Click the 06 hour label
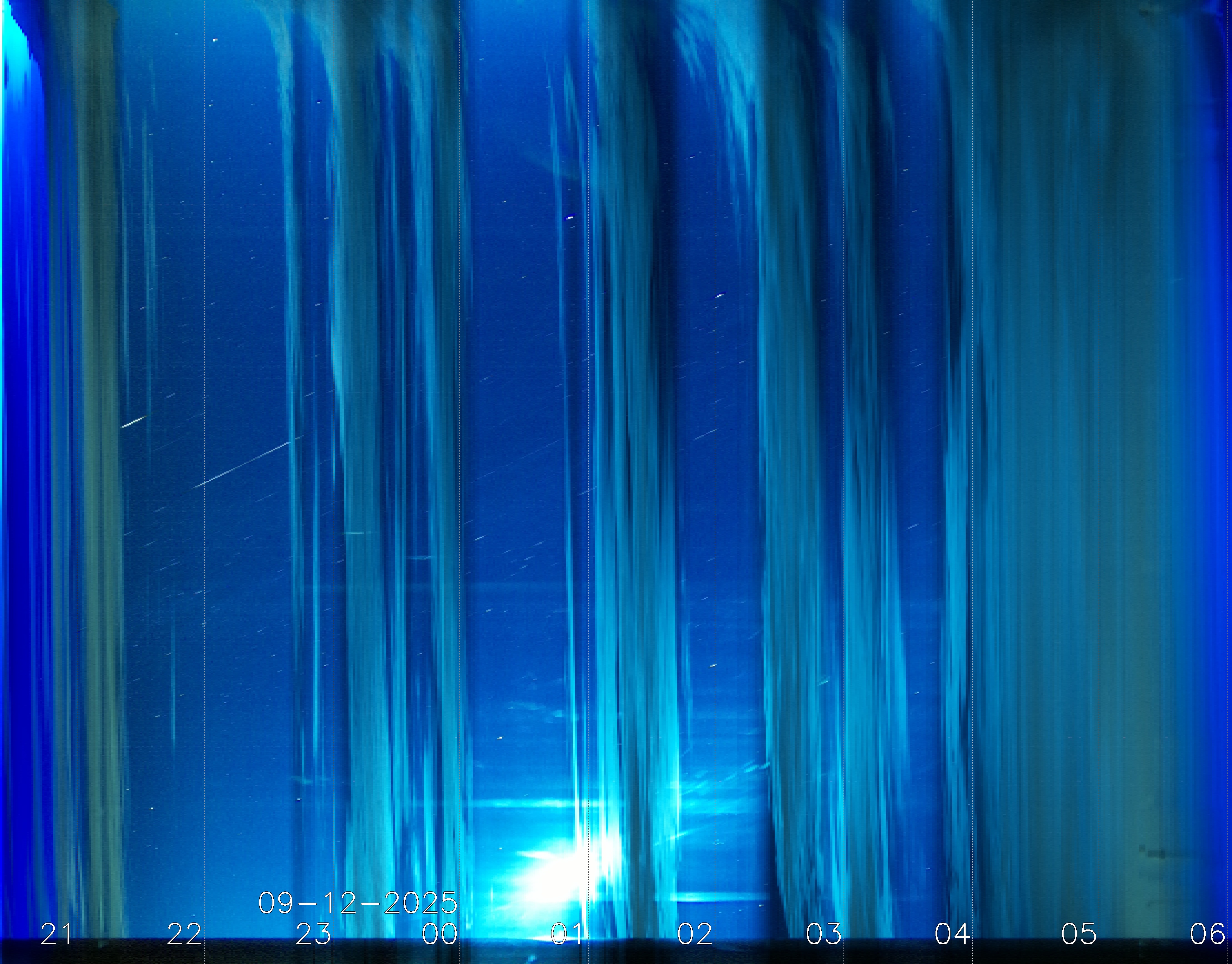The width and height of the screenshot is (1232, 964). click(x=1207, y=934)
